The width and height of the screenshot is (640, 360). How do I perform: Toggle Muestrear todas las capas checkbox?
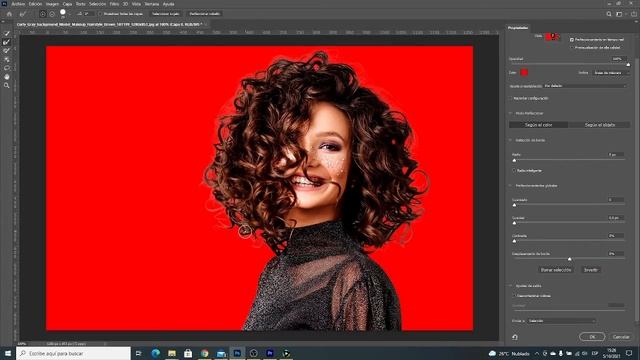pyautogui.click(x=100, y=14)
